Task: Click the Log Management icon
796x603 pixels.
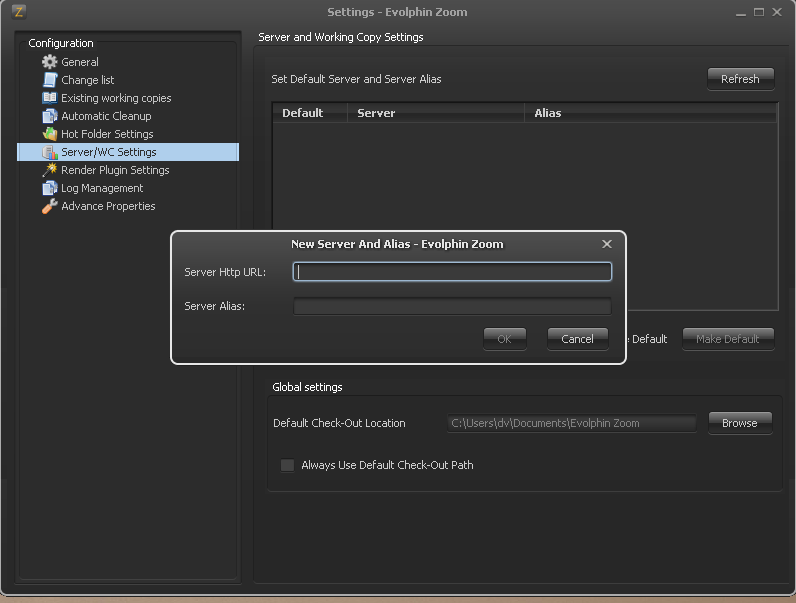Action: (49, 188)
